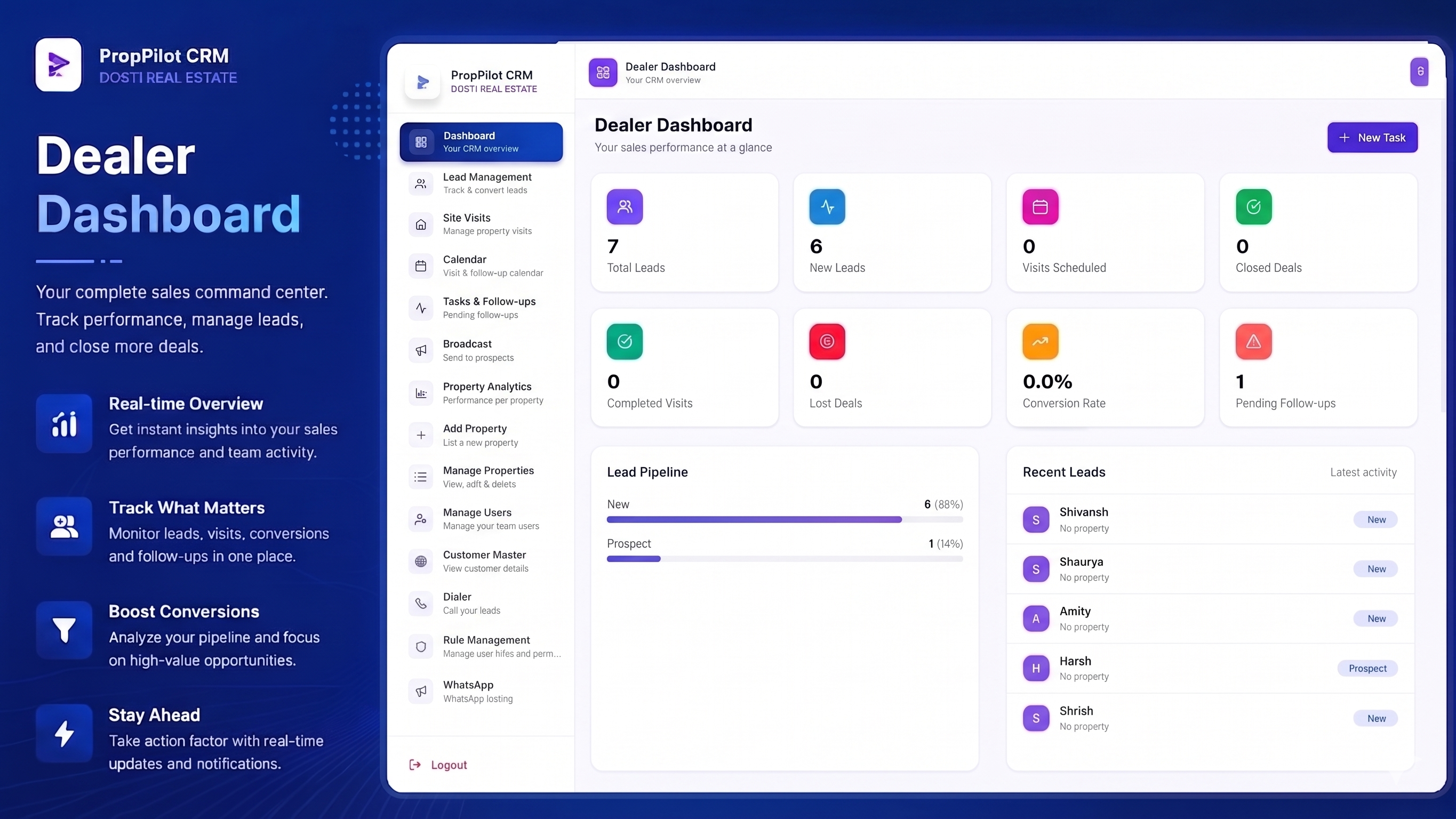Screen dimensions: 1456x819
Task: Click the Shaurya lead name
Action: pos(1081,562)
